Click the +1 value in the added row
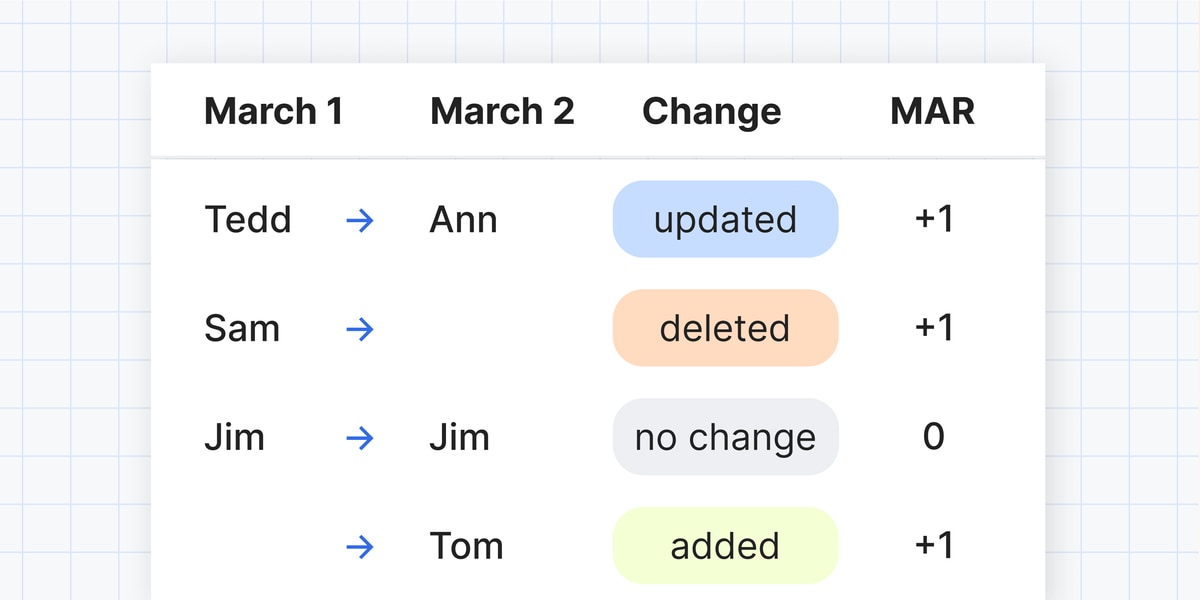This screenshot has width=1200, height=600. [934, 545]
